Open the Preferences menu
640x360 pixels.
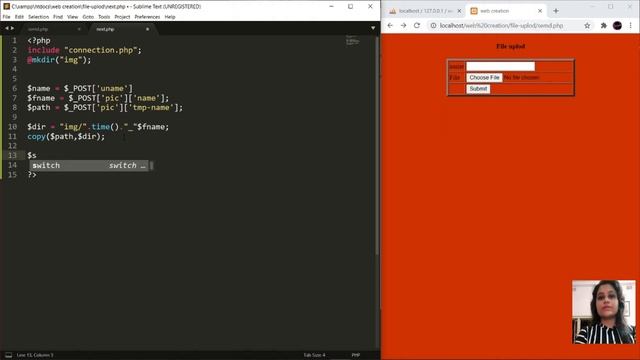click(x=147, y=17)
